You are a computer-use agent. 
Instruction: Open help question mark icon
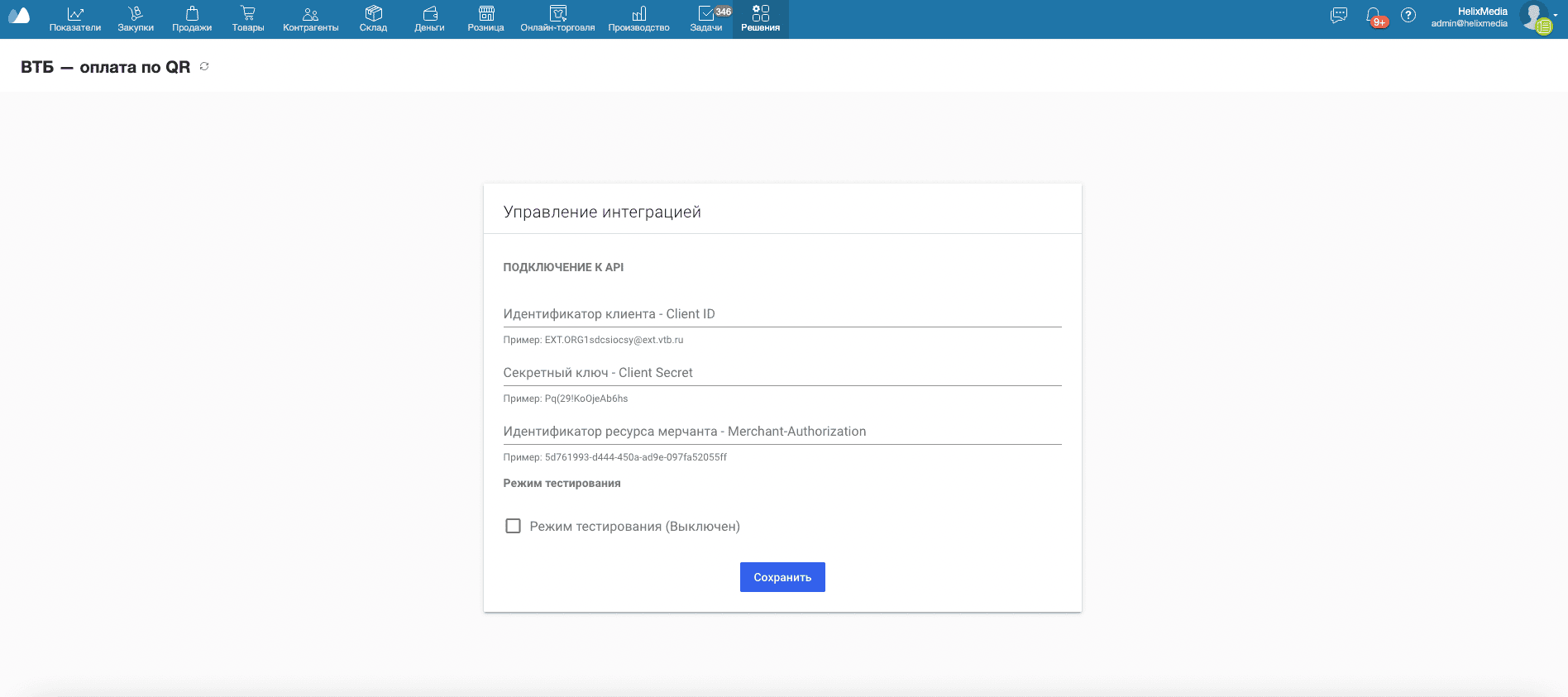tap(1408, 16)
